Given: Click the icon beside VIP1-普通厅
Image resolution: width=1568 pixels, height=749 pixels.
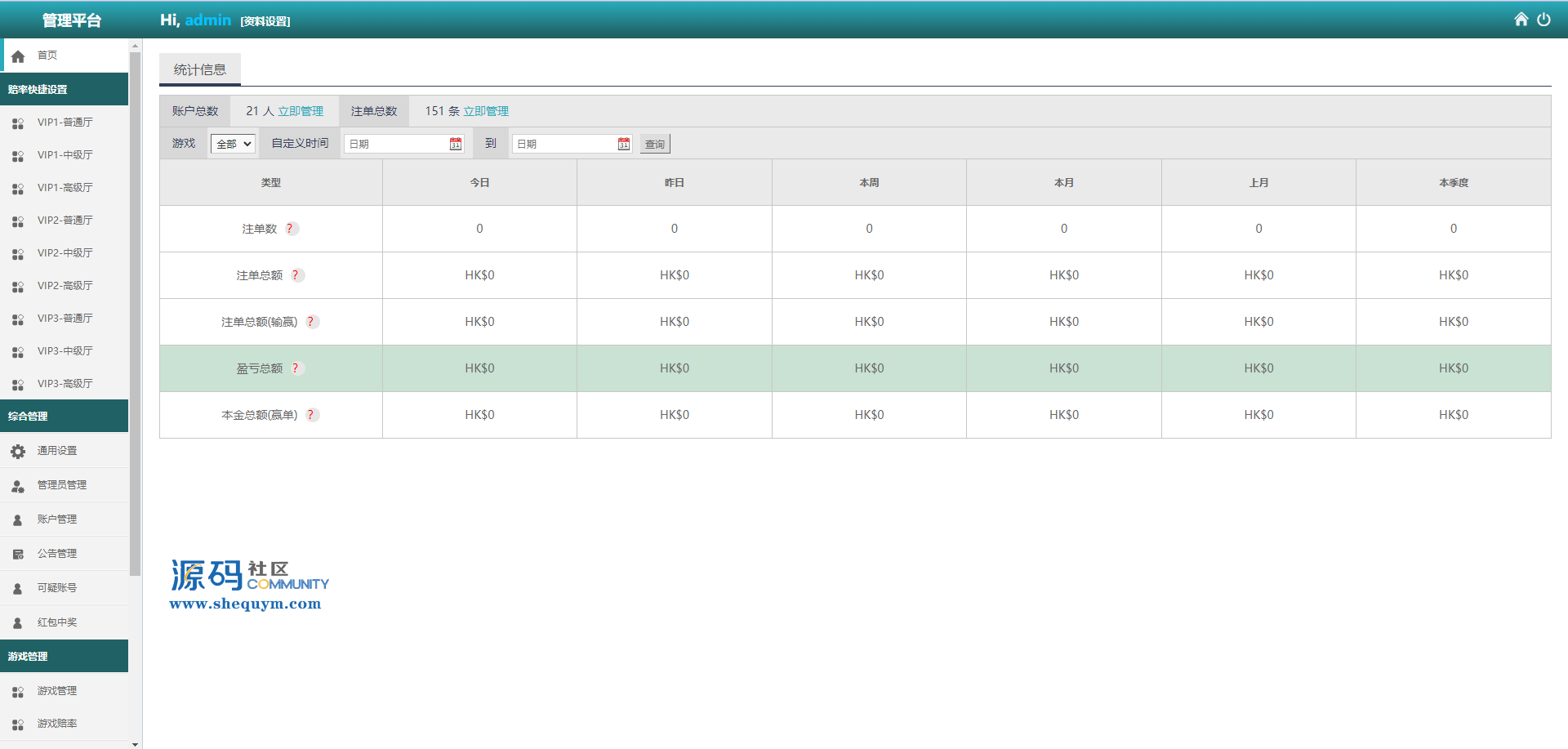Looking at the screenshot, I should pos(18,123).
